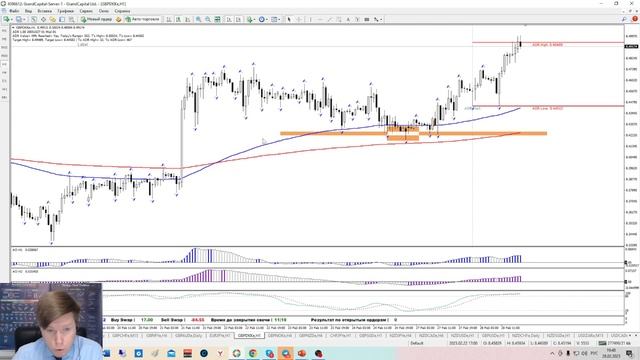Open the GBPNOKa,H4 chart tab
Screen dimensions: 640x360
pos(280,336)
